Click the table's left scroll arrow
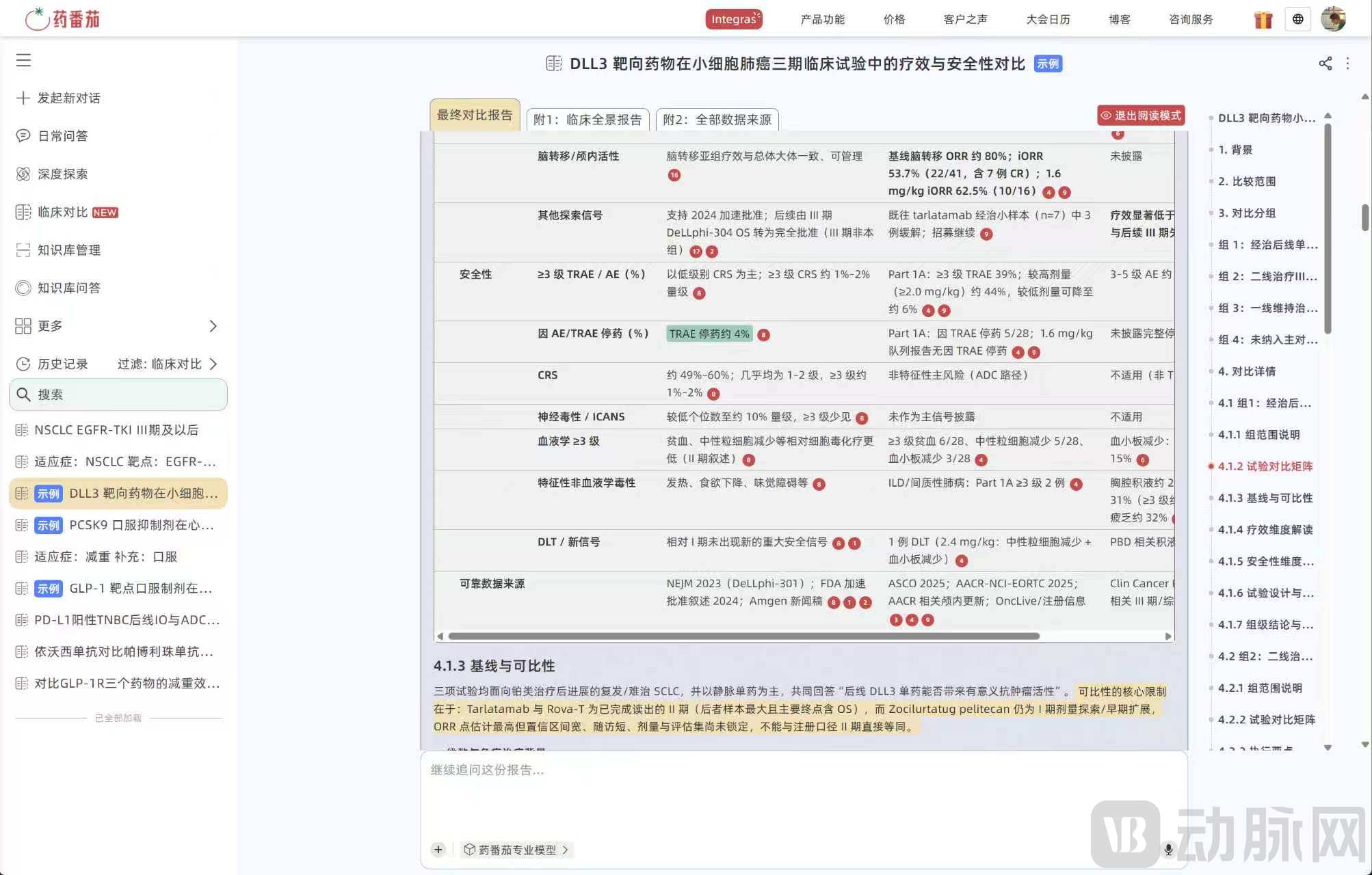Viewport: 1372px width, 875px height. pos(440,636)
